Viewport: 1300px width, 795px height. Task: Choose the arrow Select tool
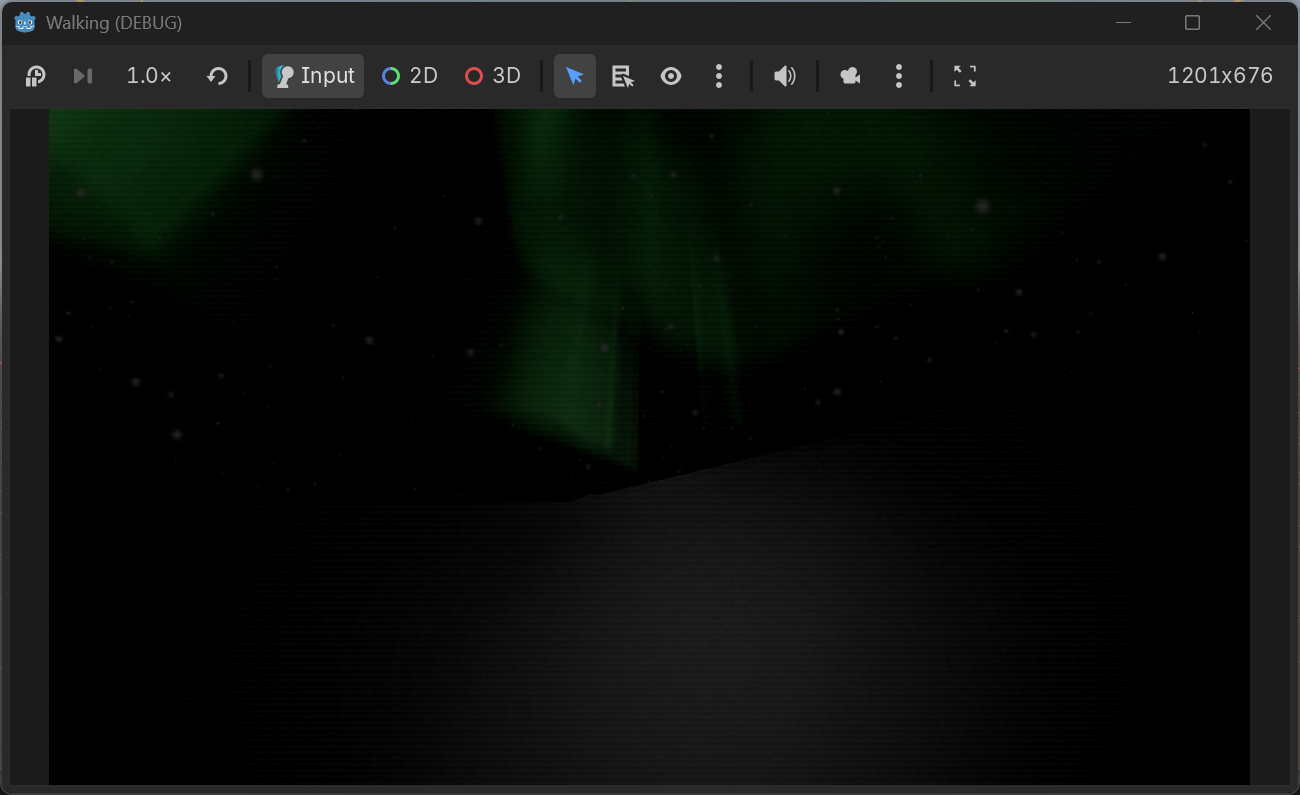575,76
